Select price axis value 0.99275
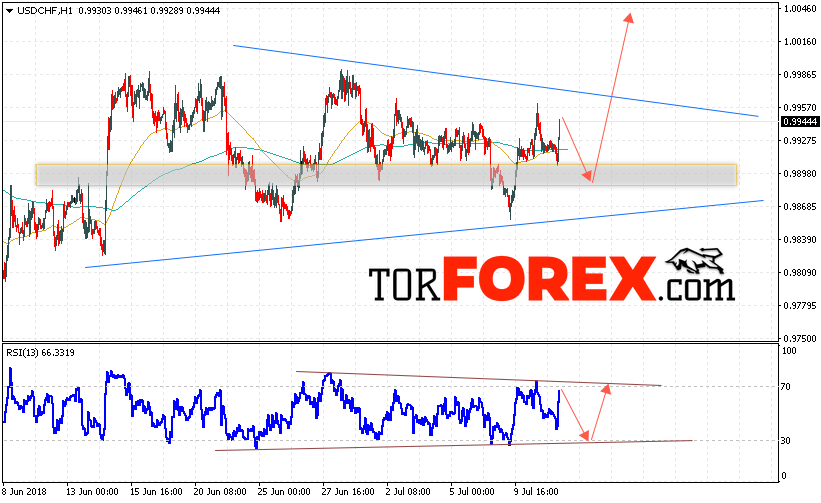 click(x=800, y=140)
